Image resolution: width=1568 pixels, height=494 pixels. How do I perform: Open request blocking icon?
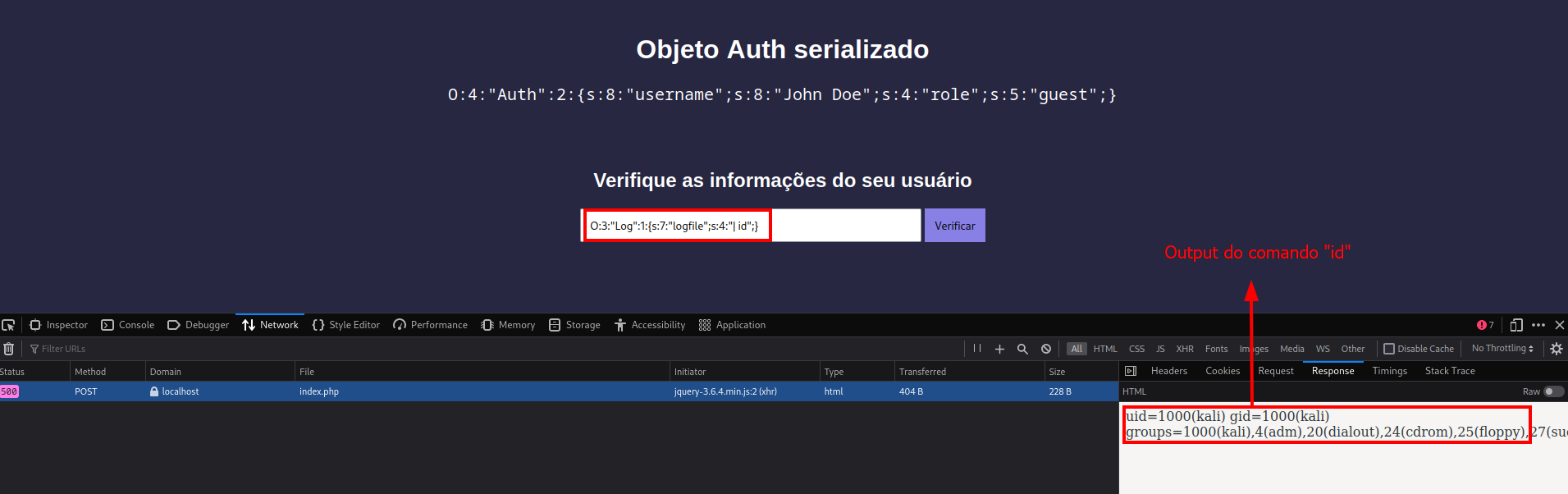point(1046,349)
